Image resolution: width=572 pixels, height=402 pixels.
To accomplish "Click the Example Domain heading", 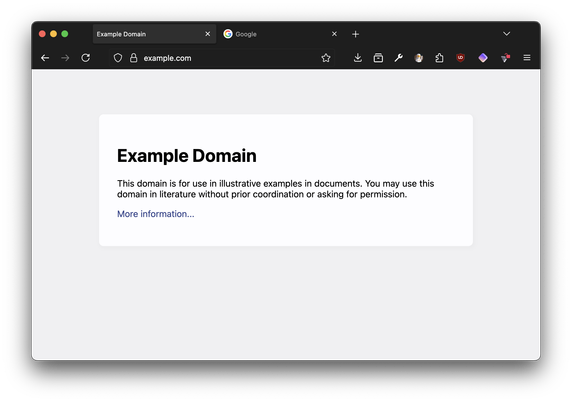I will [x=187, y=156].
